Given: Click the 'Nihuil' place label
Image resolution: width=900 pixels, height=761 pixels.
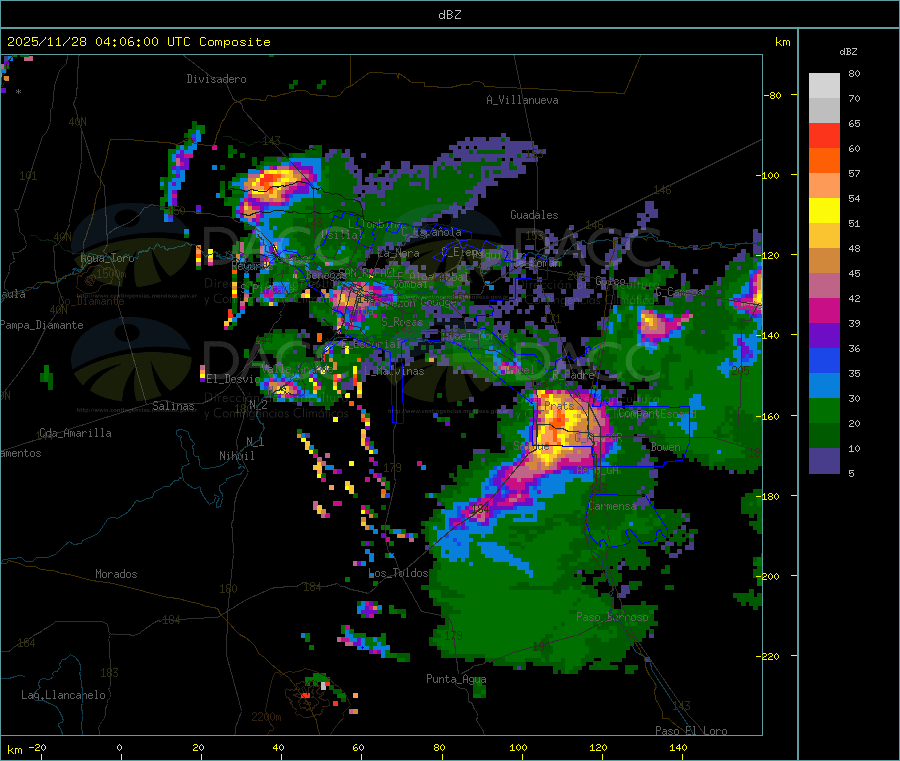Looking at the screenshot, I should pos(237,456).
